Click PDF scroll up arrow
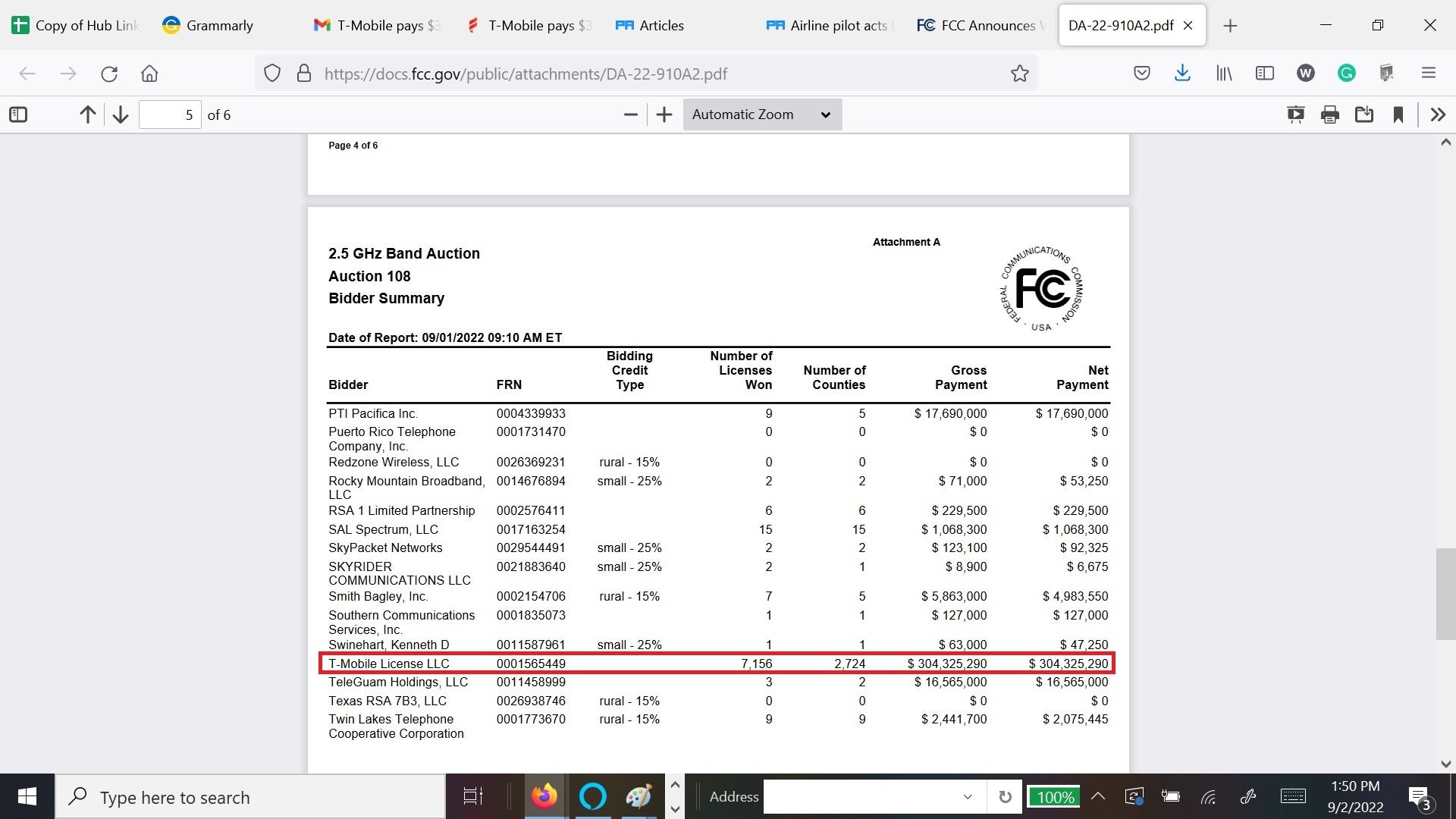Screen dimensions: 1456x819 pos(1445,143)
